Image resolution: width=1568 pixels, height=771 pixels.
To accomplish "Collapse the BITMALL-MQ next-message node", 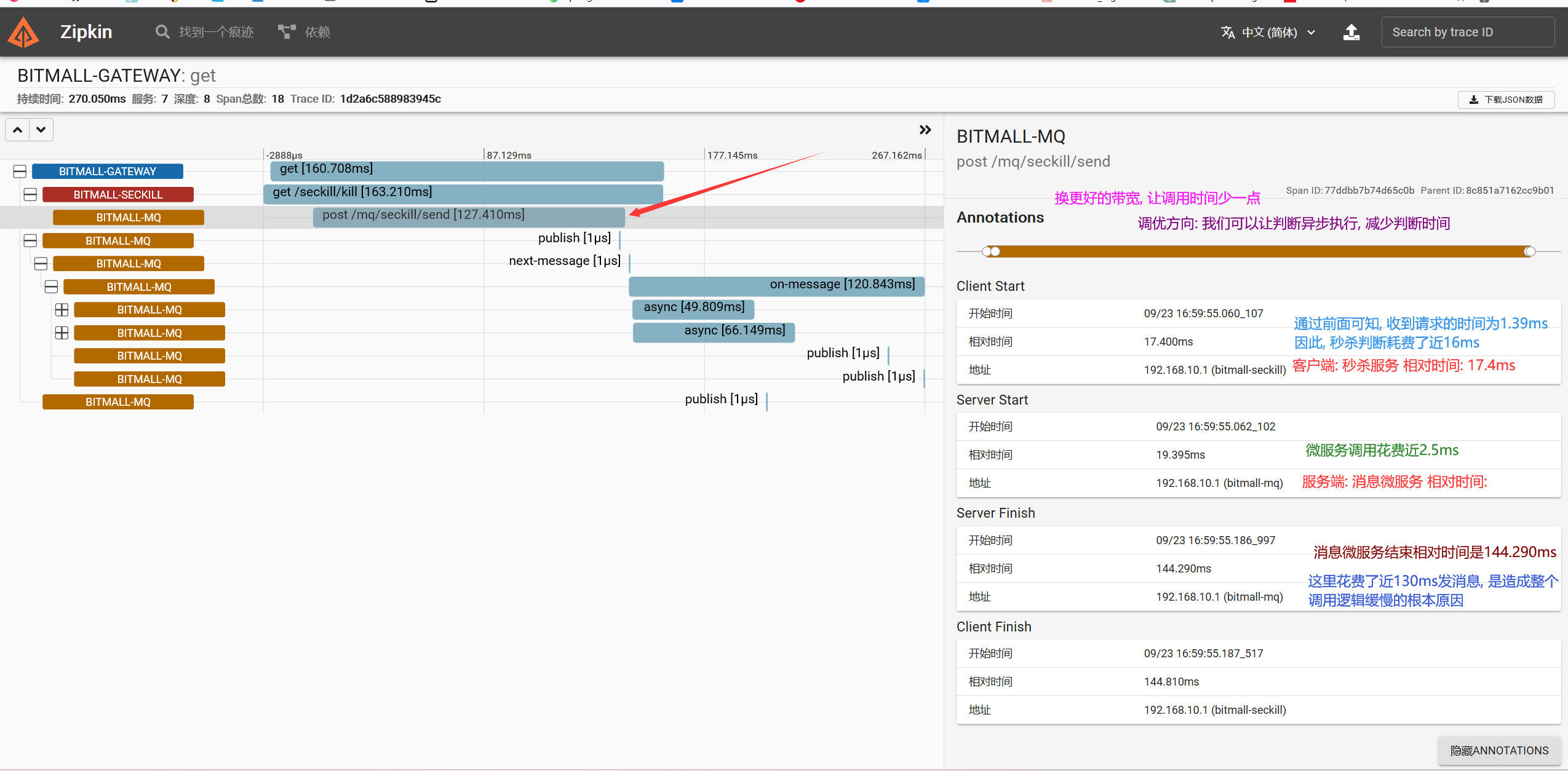I will [x=41, y=264].
